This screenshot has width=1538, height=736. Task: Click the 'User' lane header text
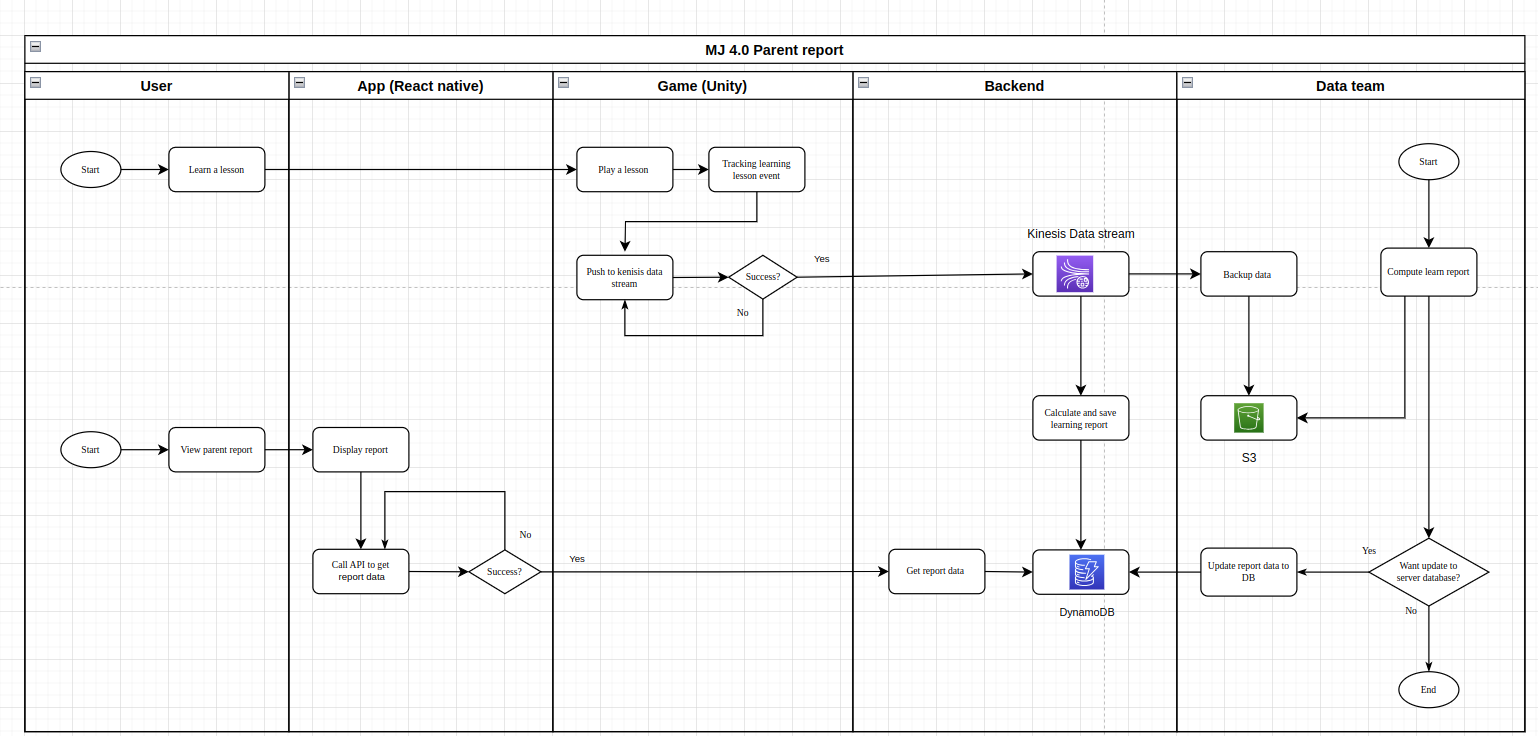(156, 86)
